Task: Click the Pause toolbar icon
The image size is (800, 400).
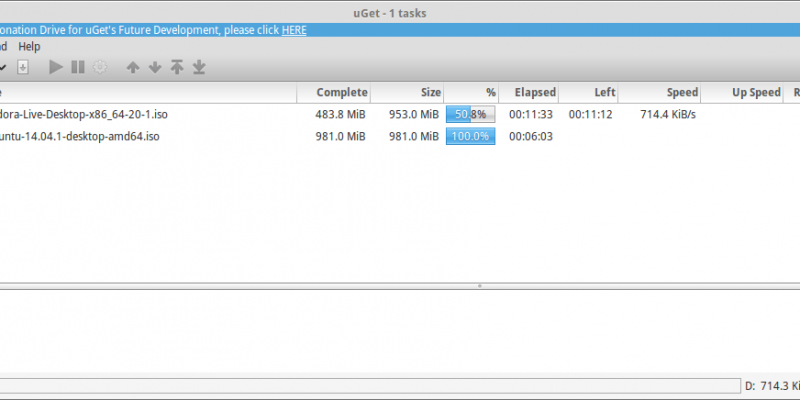Action: click(78, 67)
